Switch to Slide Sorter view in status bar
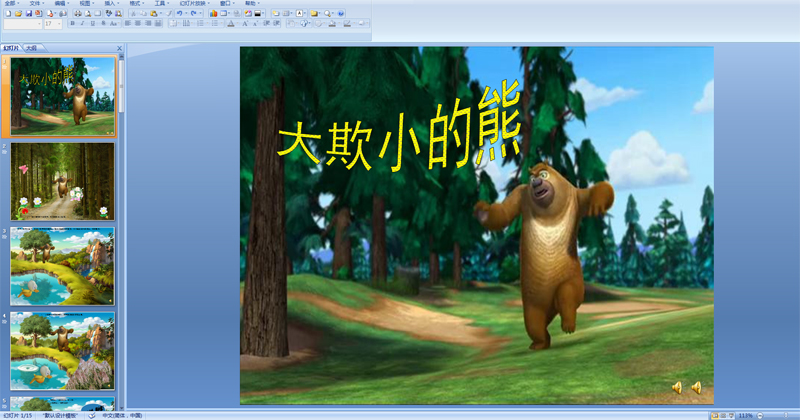800x420 pixels. pyautogui.click(x=723, y=416)
